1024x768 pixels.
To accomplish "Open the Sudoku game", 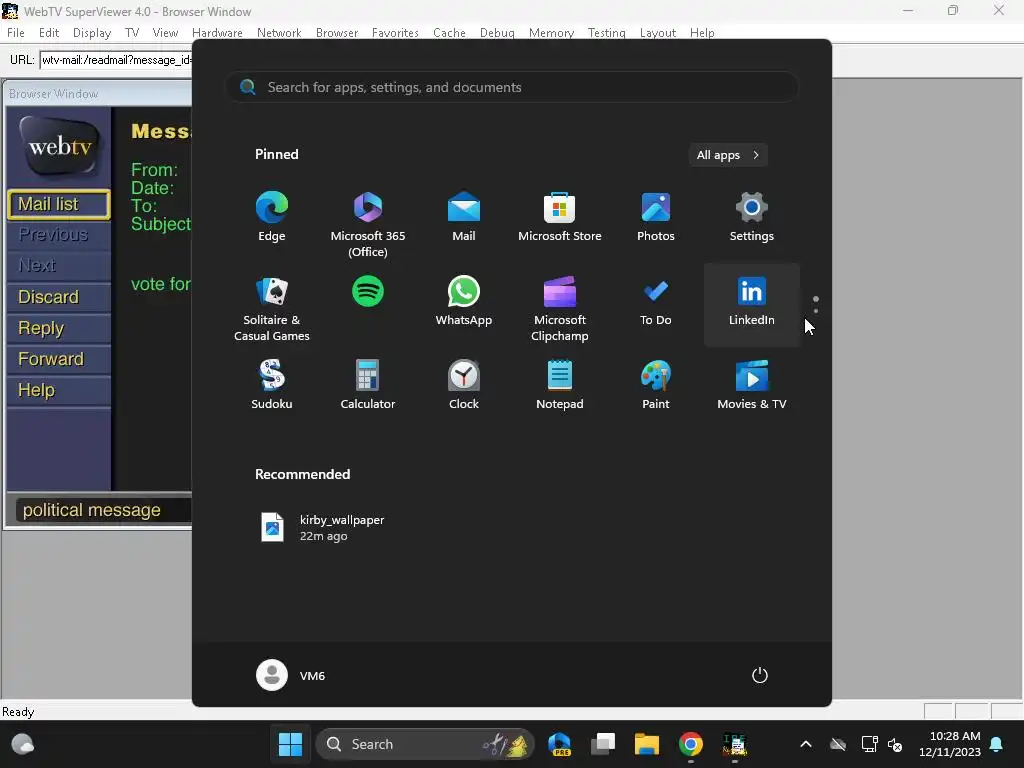I will point(272,385).
